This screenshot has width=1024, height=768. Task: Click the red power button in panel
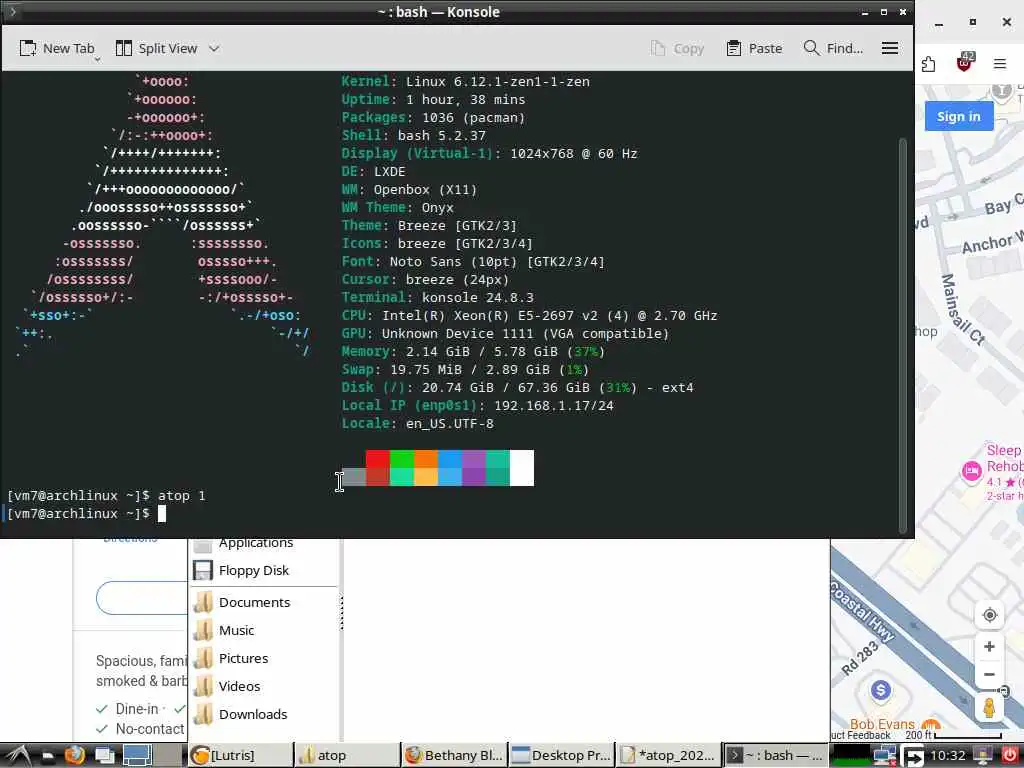pyautogui.click(x=1010, y=756)
